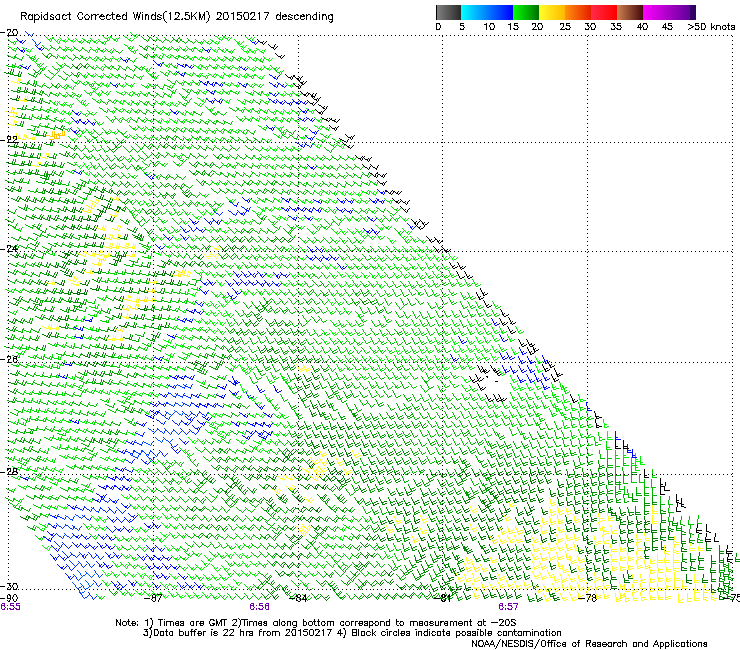The height and width of the screenshot is (650, 740).
Task: Click the gray 0-5 knots legend swatch
Action: coord(448,12)
